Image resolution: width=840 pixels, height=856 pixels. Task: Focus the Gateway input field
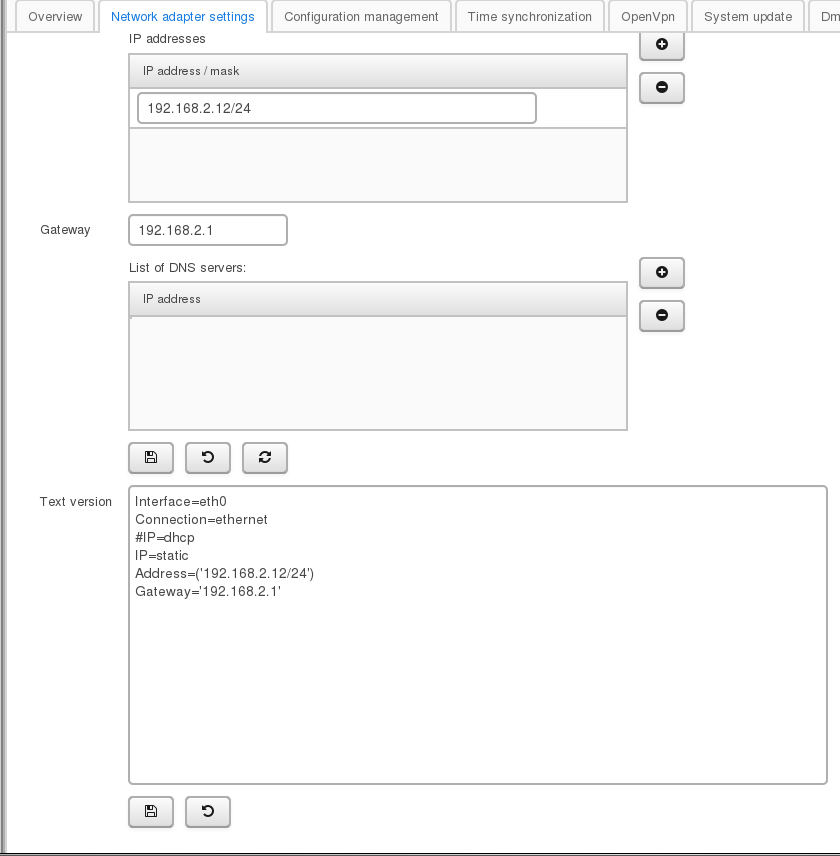[208, 230]
